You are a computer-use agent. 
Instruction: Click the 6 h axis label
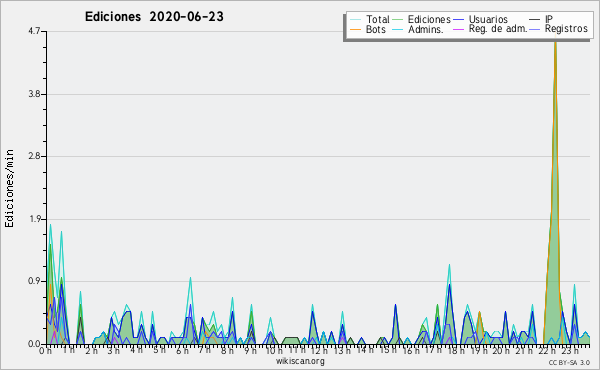click(183, 351)
